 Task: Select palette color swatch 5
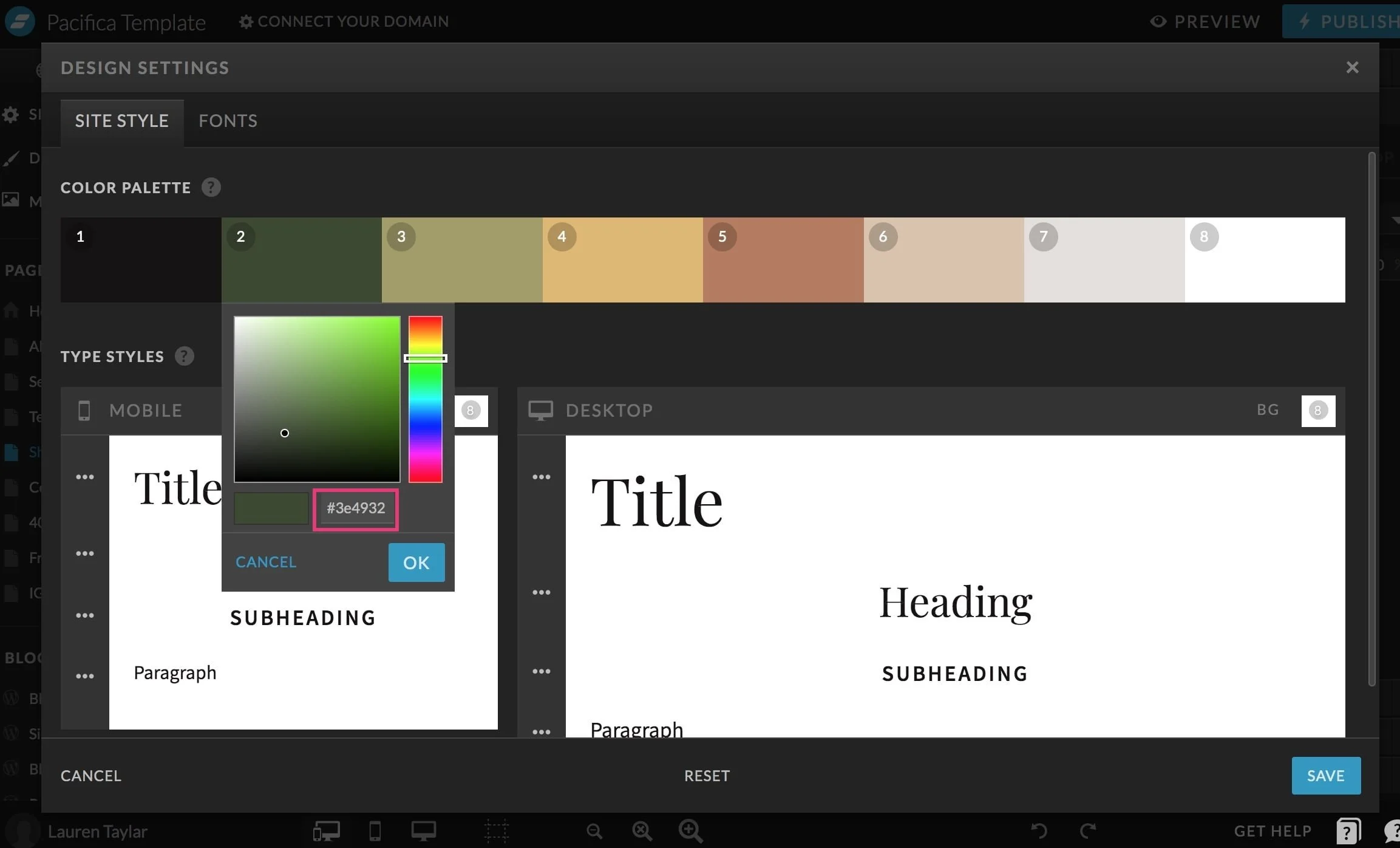tap(783, 260)
